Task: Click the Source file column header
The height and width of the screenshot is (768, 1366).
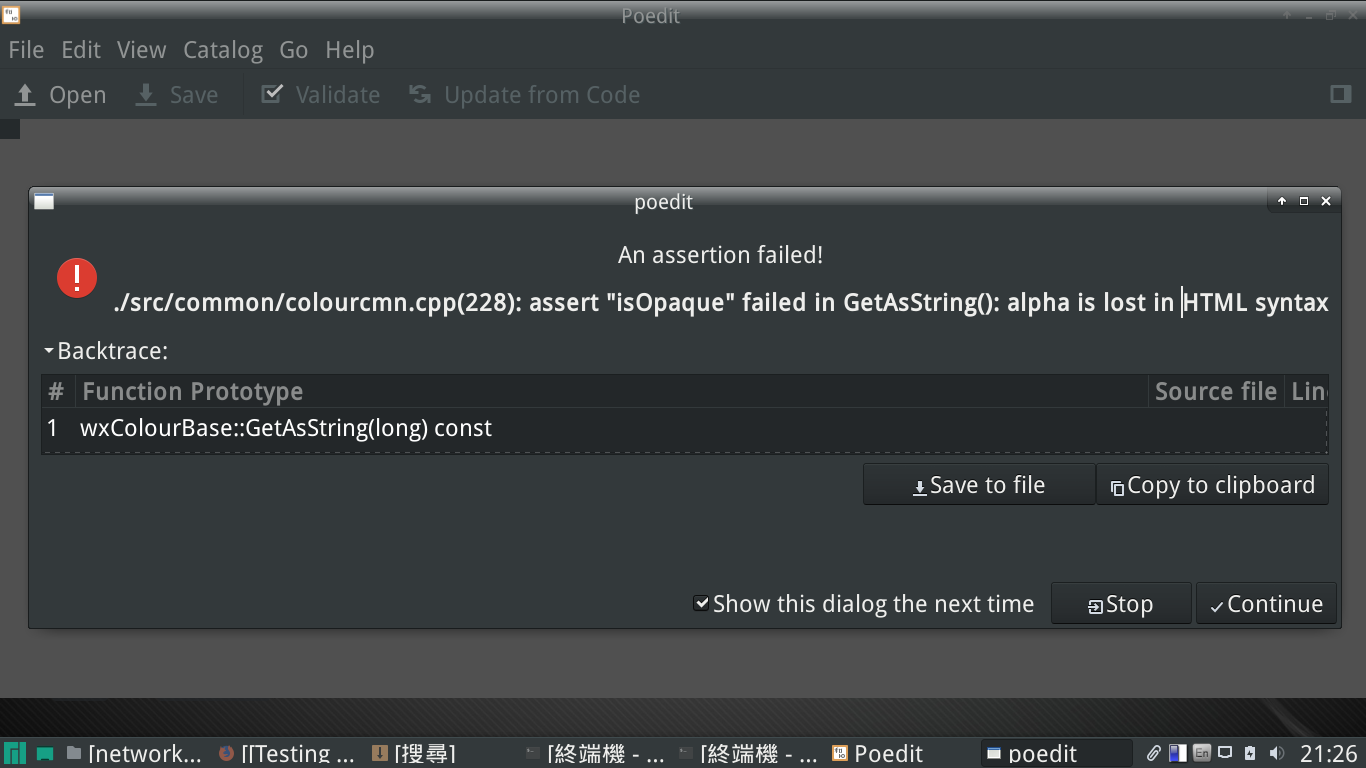Action: pyautogui.click(x=1215, y=391)
